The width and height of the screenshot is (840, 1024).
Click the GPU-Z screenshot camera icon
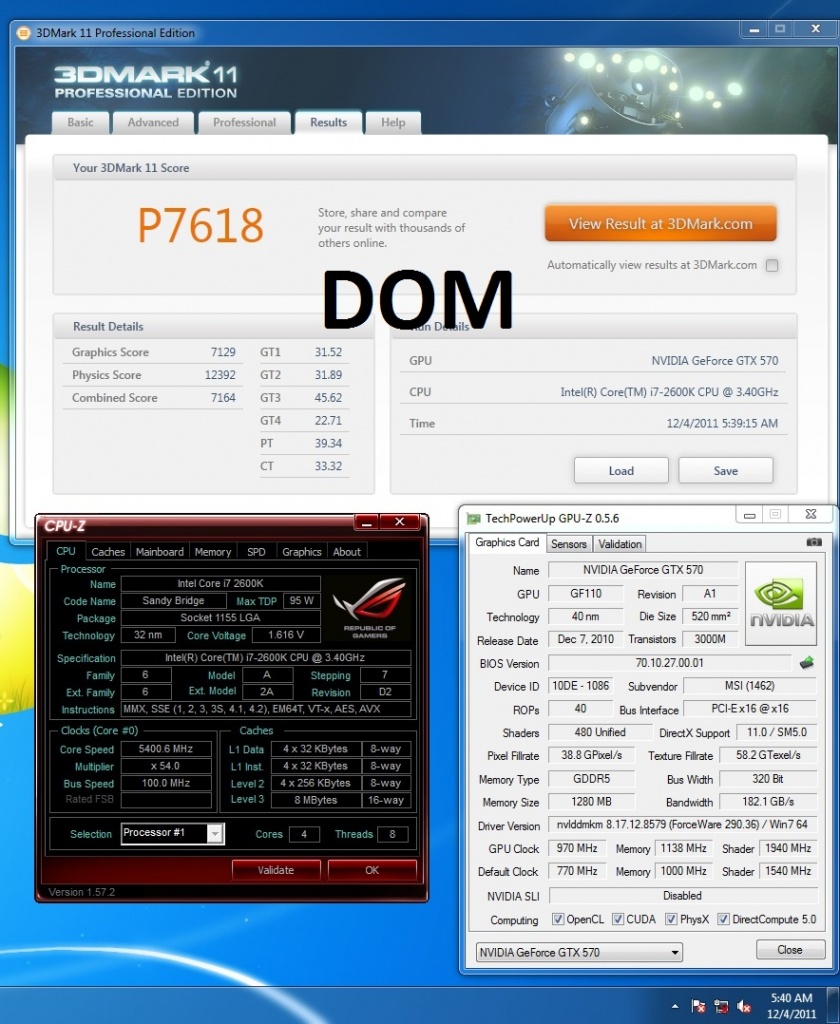[x=814, y=542]
